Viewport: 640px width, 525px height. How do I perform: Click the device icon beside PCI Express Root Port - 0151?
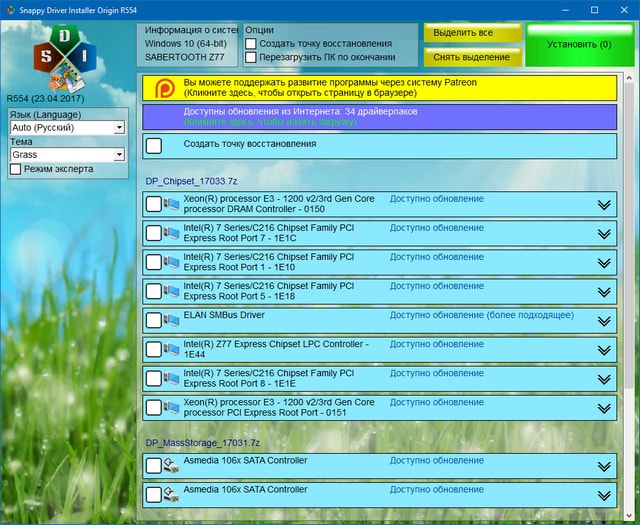pyautogui.click(x=171, y=407)
